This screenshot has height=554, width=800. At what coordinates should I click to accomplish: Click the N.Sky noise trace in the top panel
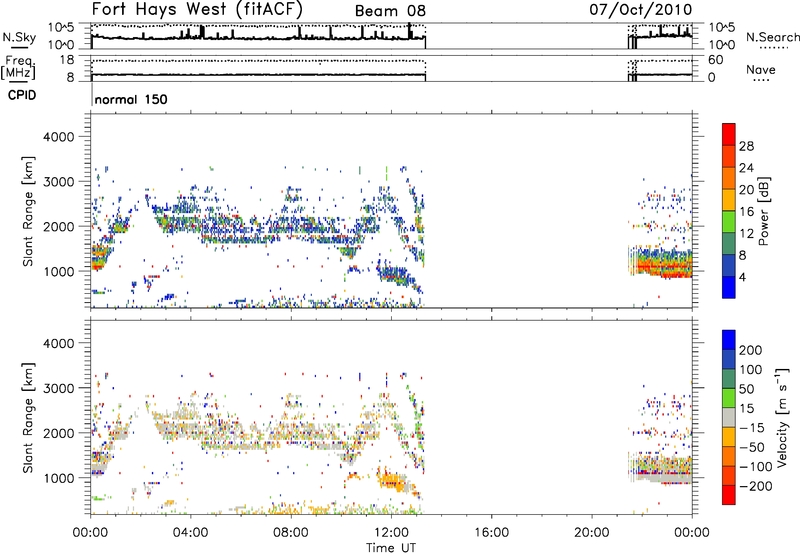(258, 37)
